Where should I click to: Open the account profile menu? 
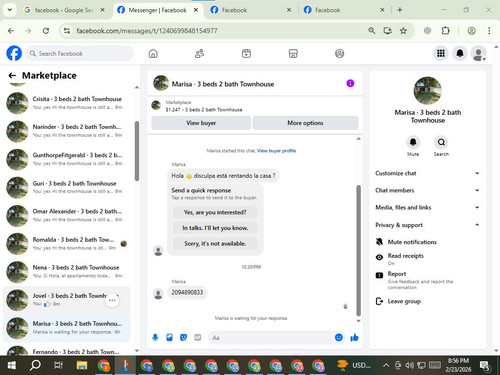(x=479, y=53)
